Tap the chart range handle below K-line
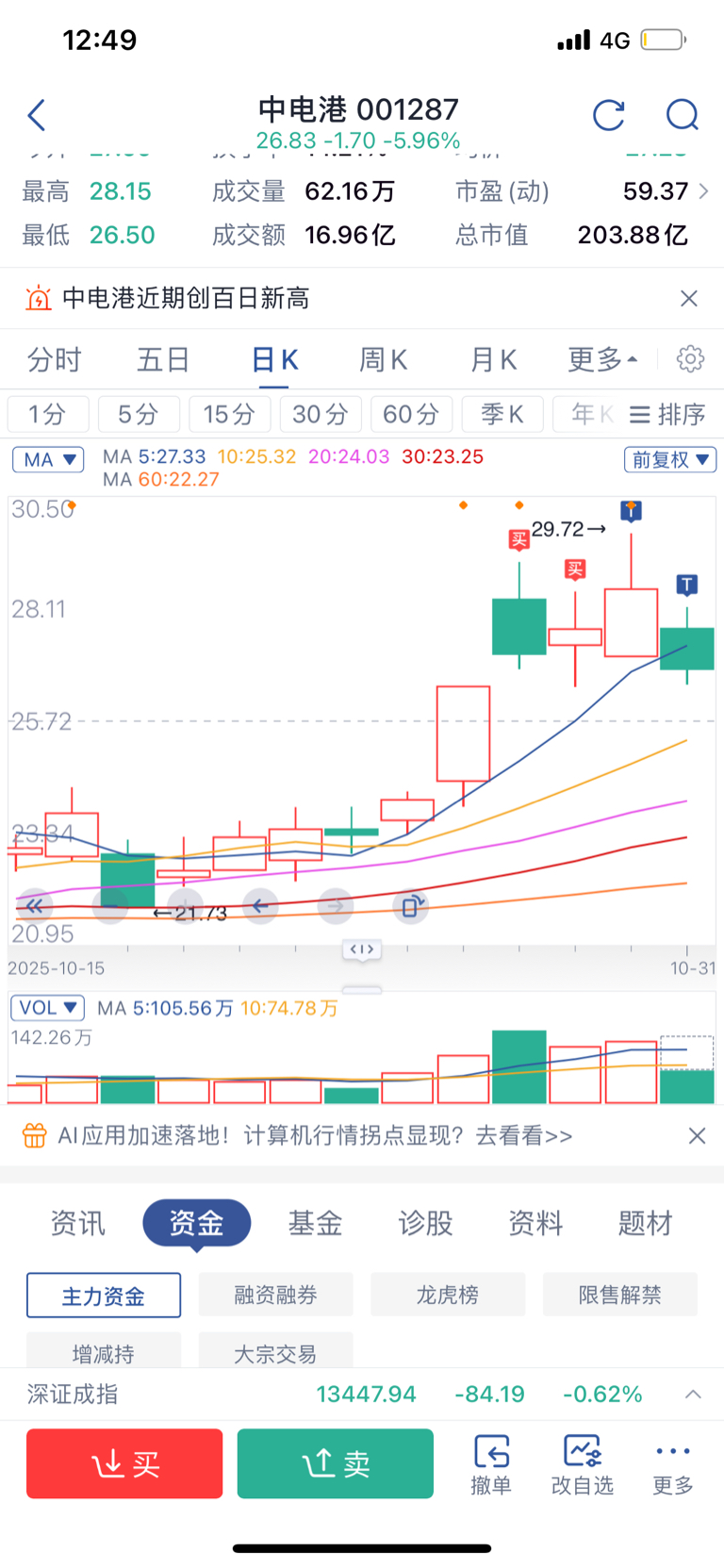This screenshot has height=1568, width=724. [x=362, y=949]
